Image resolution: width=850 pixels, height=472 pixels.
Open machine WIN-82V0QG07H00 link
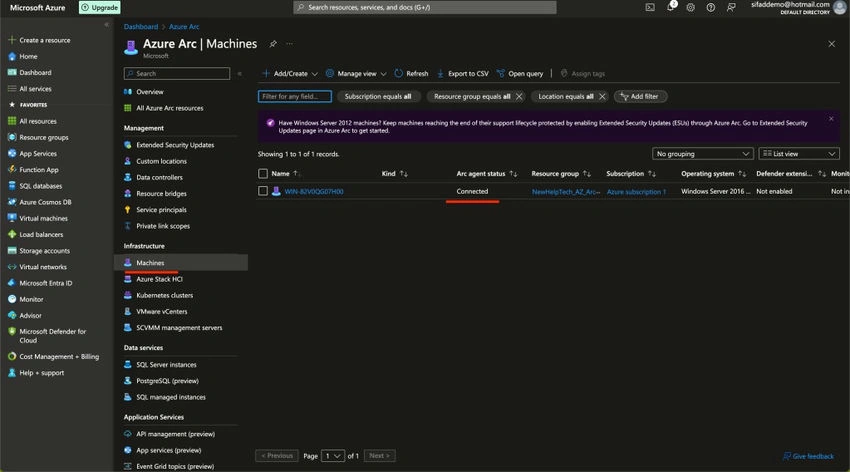pyautogui.click(x=314, y=191)
